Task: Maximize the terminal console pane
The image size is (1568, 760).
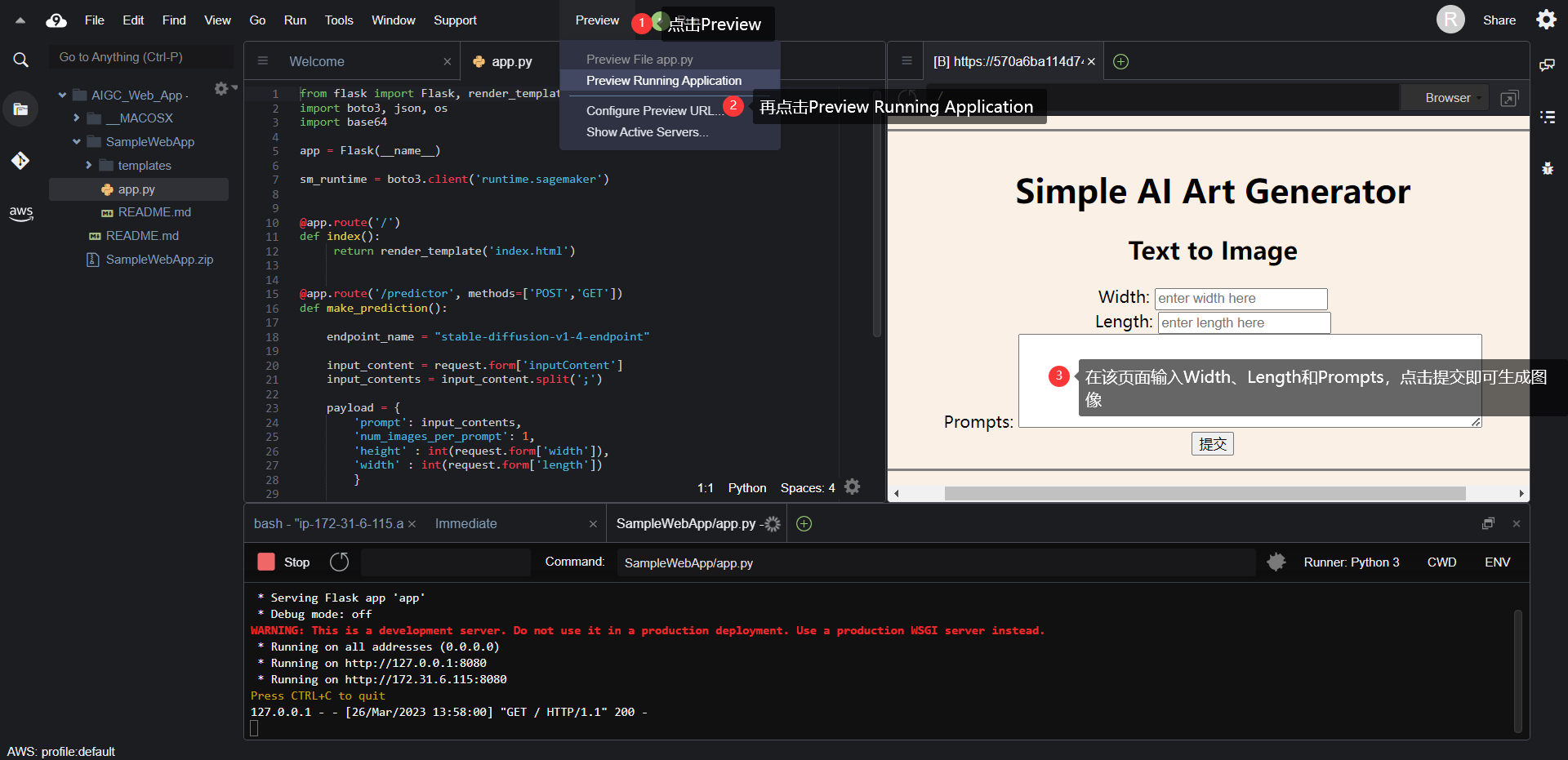Action: click(1488, 523)
